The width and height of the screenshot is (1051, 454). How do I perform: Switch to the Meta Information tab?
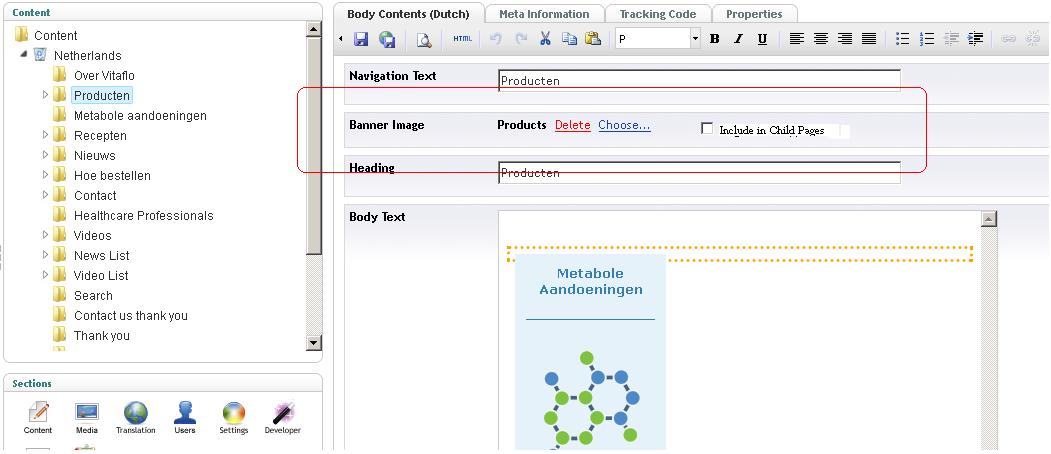544,14
